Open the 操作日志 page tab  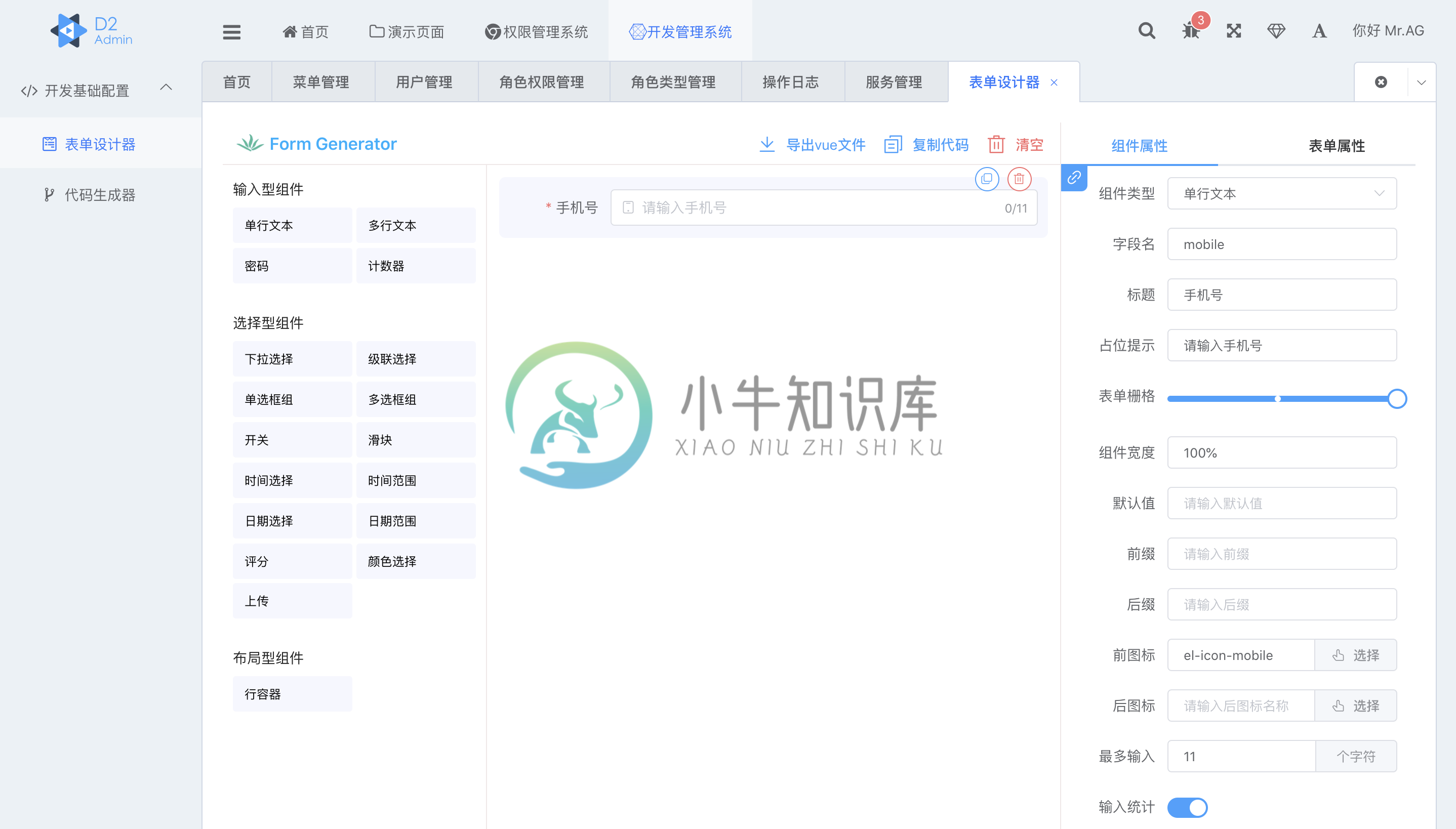tap(790, 82)
